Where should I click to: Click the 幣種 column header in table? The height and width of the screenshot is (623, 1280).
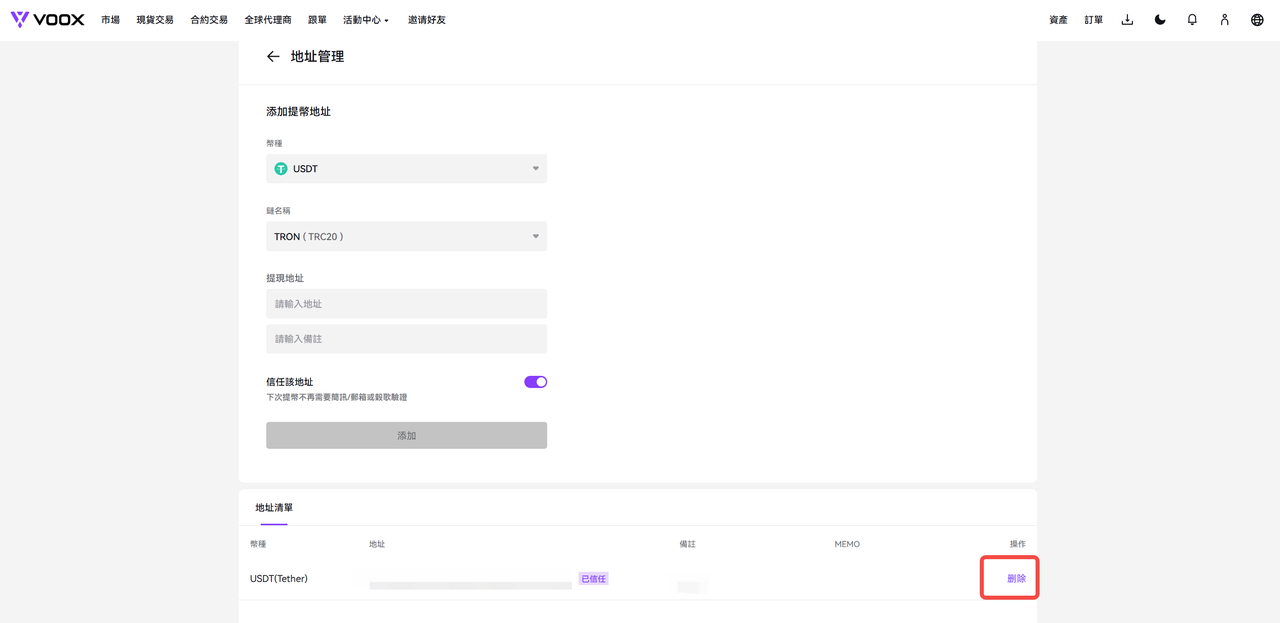[258, 544]
